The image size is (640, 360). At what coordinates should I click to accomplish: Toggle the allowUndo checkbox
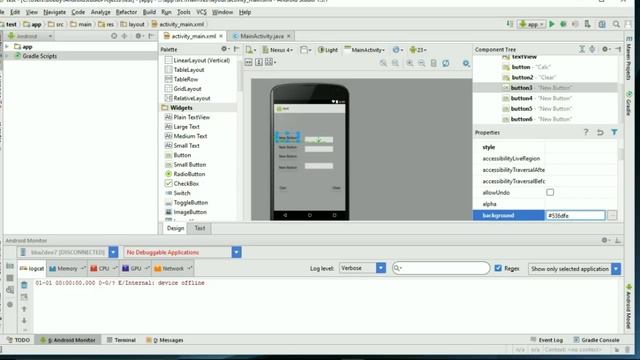tap(550, 192)
